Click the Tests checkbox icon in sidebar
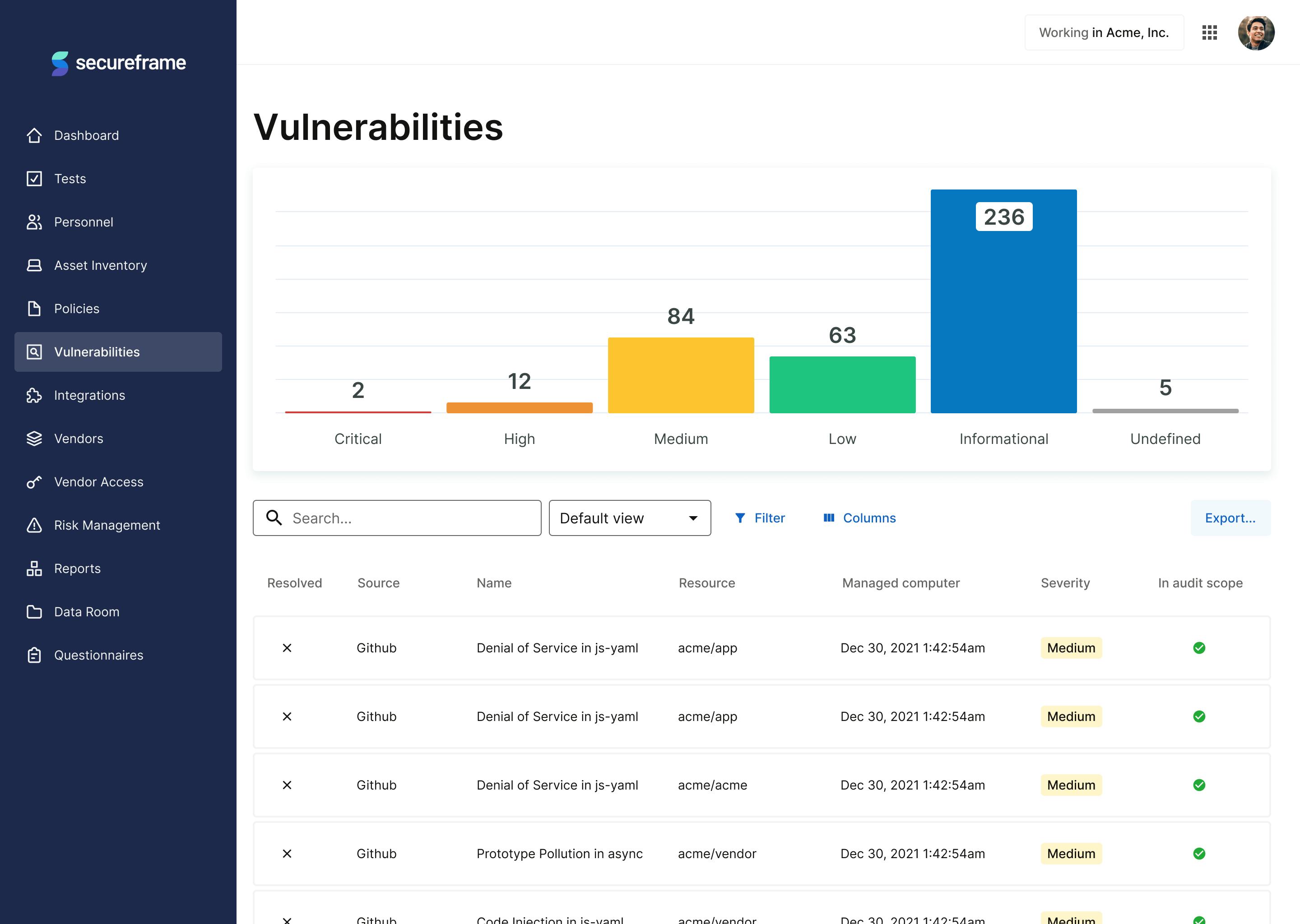Screen dimensions: 1300x924 pyautogui.click(x=34, y=179)
